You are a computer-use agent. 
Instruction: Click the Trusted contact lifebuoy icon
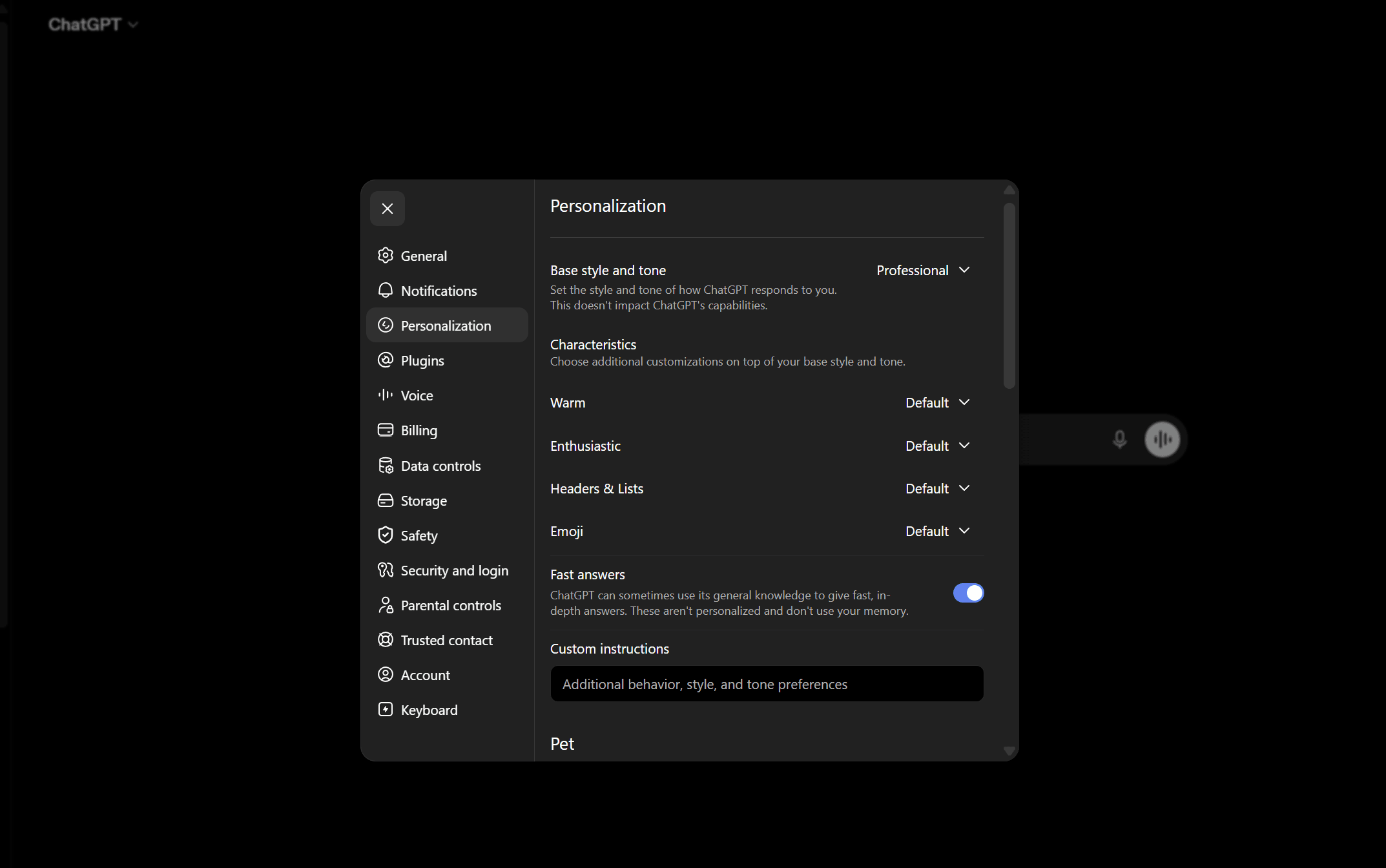pyautogui.click(x=386, y=640)
